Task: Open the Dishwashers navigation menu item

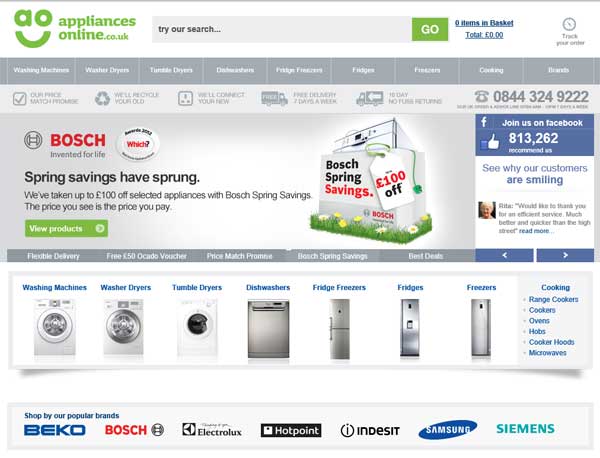Action: [235, 70]
